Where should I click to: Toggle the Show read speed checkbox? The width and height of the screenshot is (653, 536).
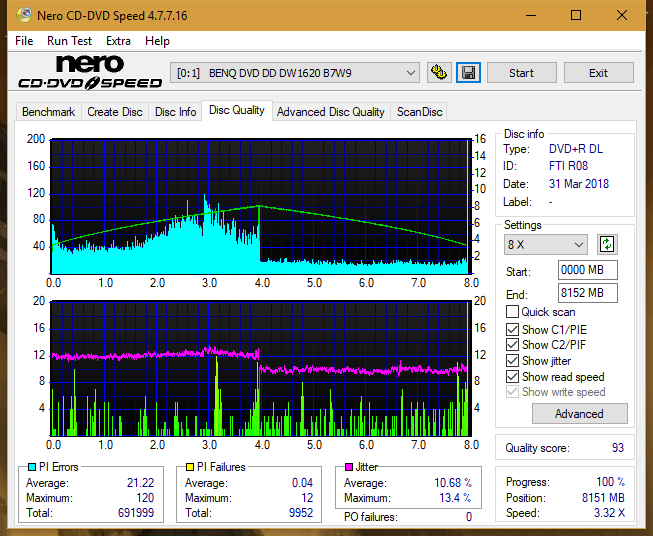point(512,376)
